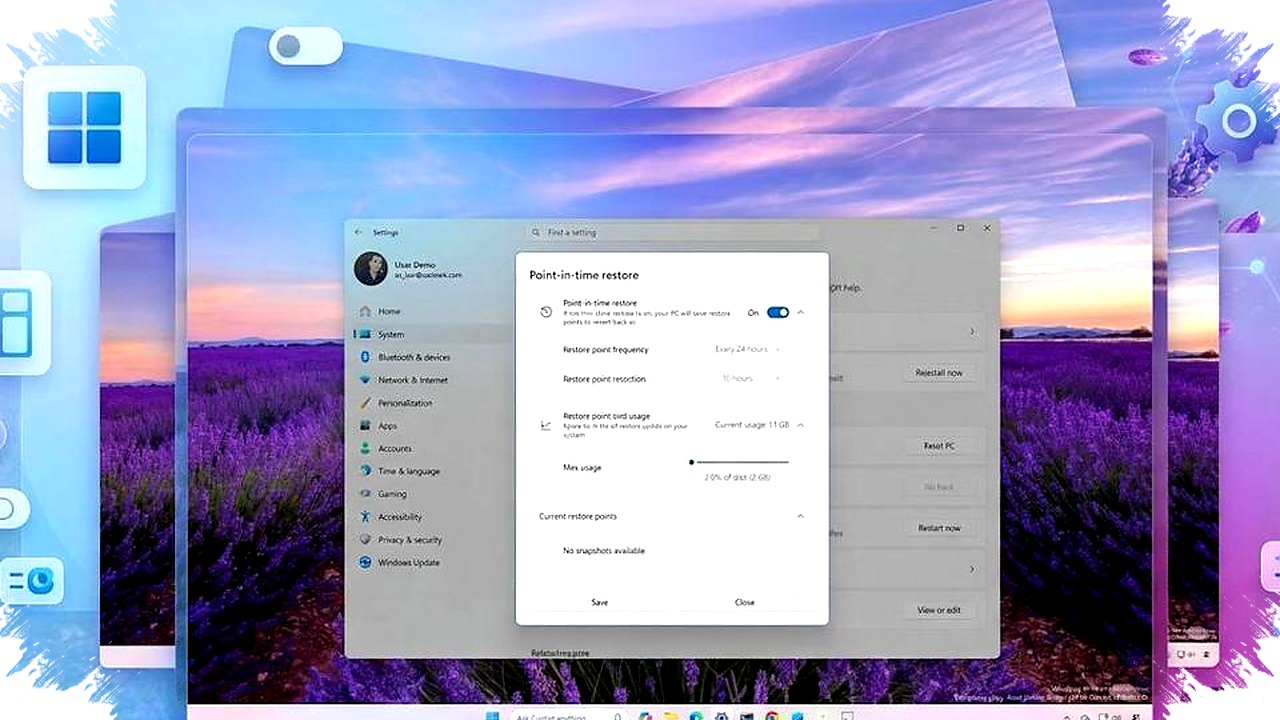Collapse the Current restore points section

[800, 516]
